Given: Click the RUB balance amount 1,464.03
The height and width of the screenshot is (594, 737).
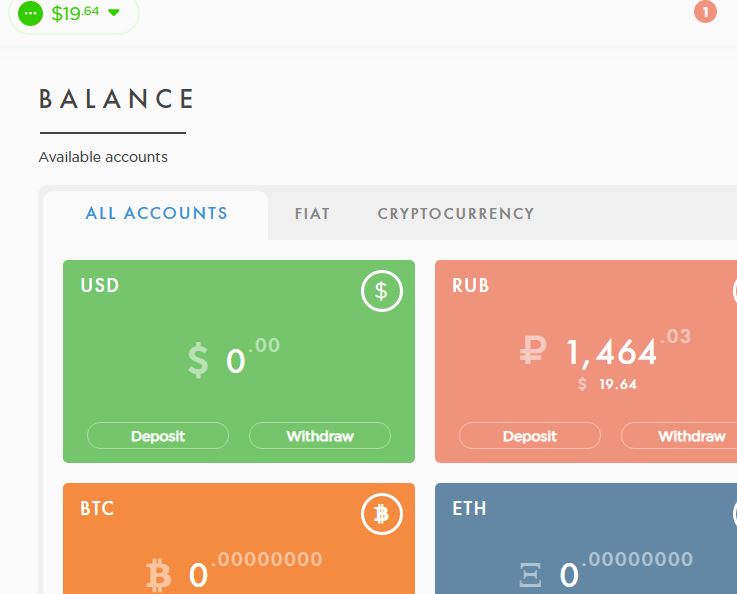Looking at the screenshot, I should click(612, 351).
